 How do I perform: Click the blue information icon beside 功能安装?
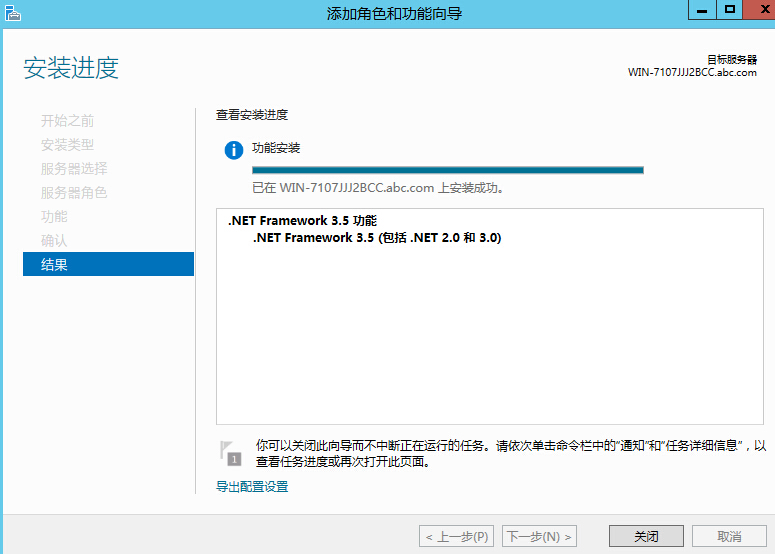[x=234, y=150]
